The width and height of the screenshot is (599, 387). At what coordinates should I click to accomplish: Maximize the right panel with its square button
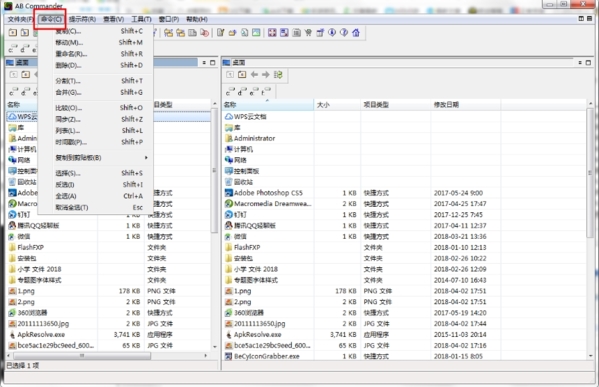click(588, 62)
